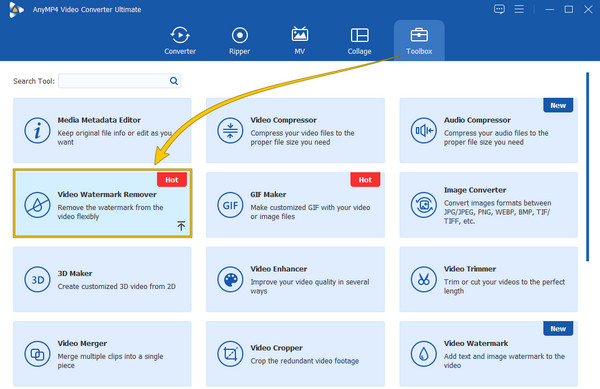
Task: Open Video Cropper title text
Action: coord(276,348)
